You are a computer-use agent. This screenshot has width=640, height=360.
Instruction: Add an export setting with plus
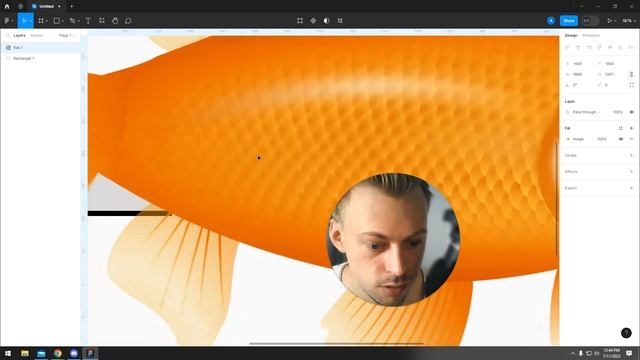tap(631, 188)
